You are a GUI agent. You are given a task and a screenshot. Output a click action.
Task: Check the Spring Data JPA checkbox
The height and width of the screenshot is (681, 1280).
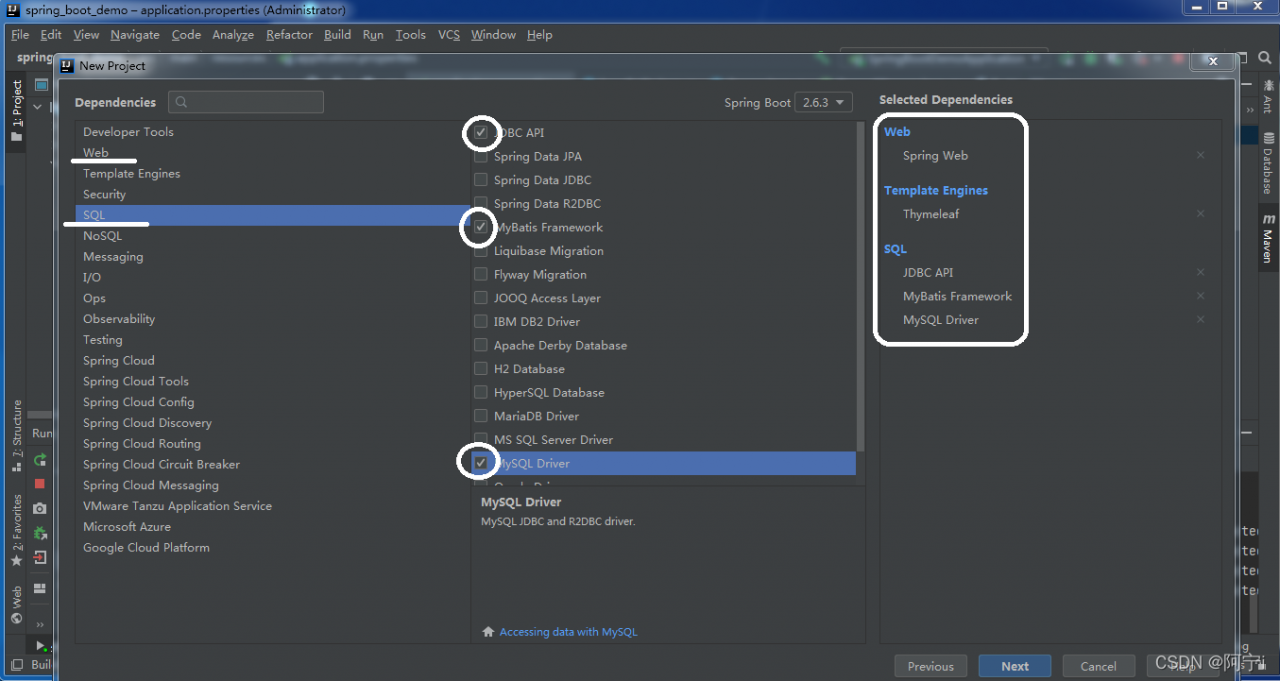[x=481, y=156]
